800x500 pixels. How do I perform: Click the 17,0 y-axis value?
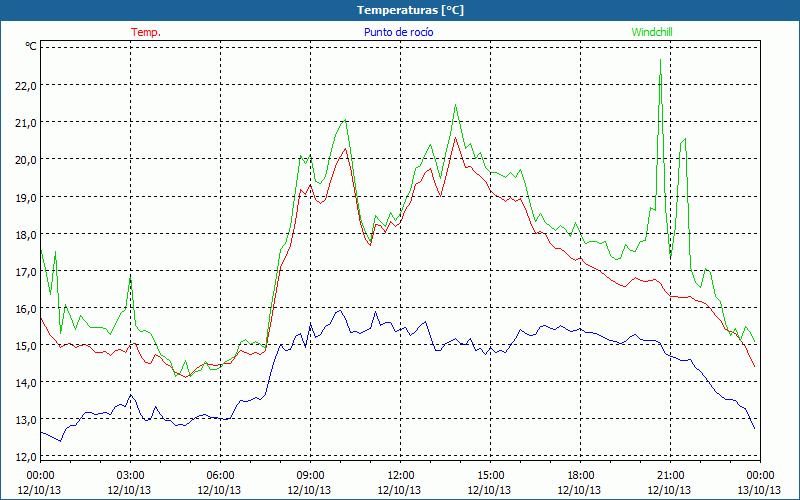26,272
